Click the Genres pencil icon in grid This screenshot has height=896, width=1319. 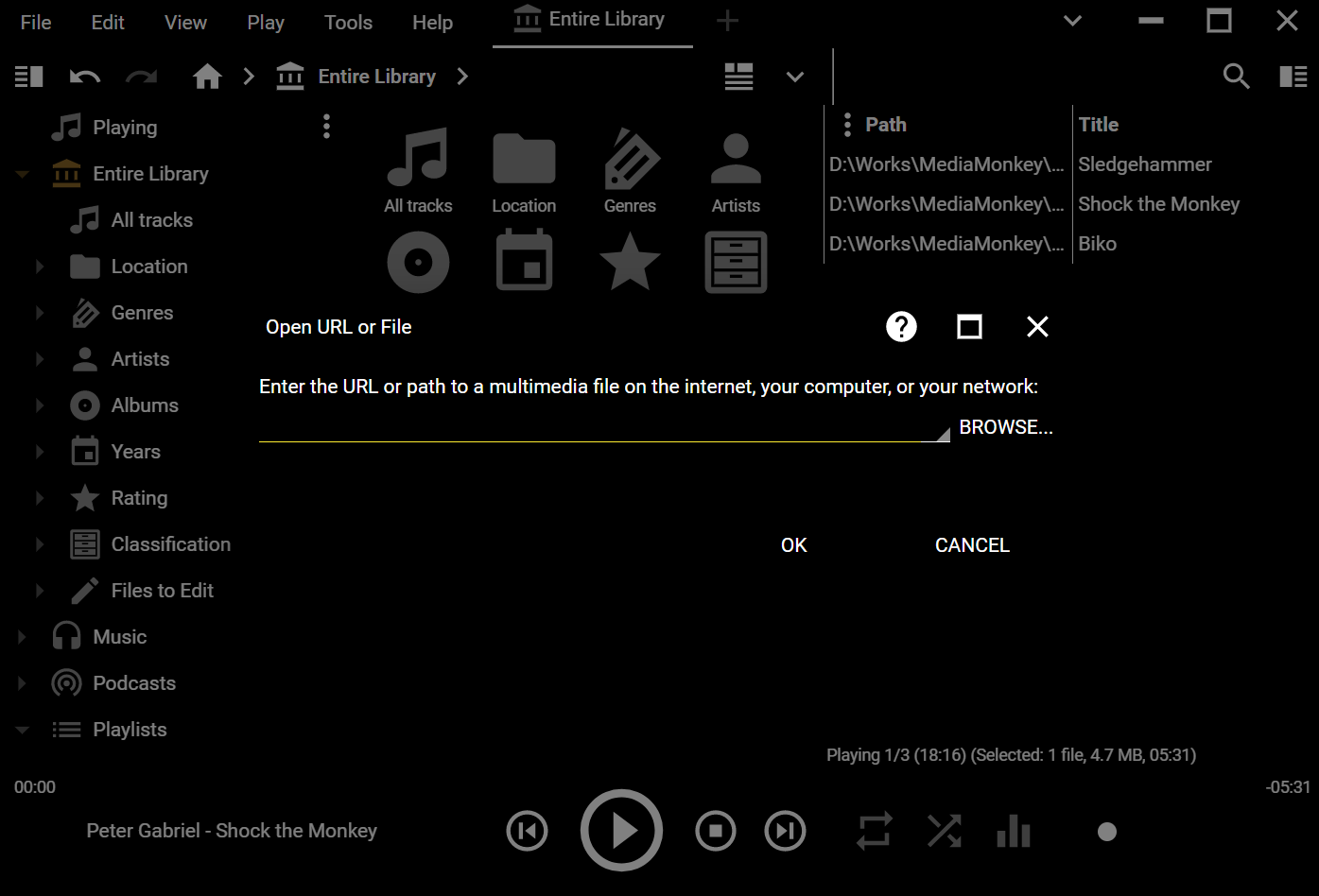(630, 161)
